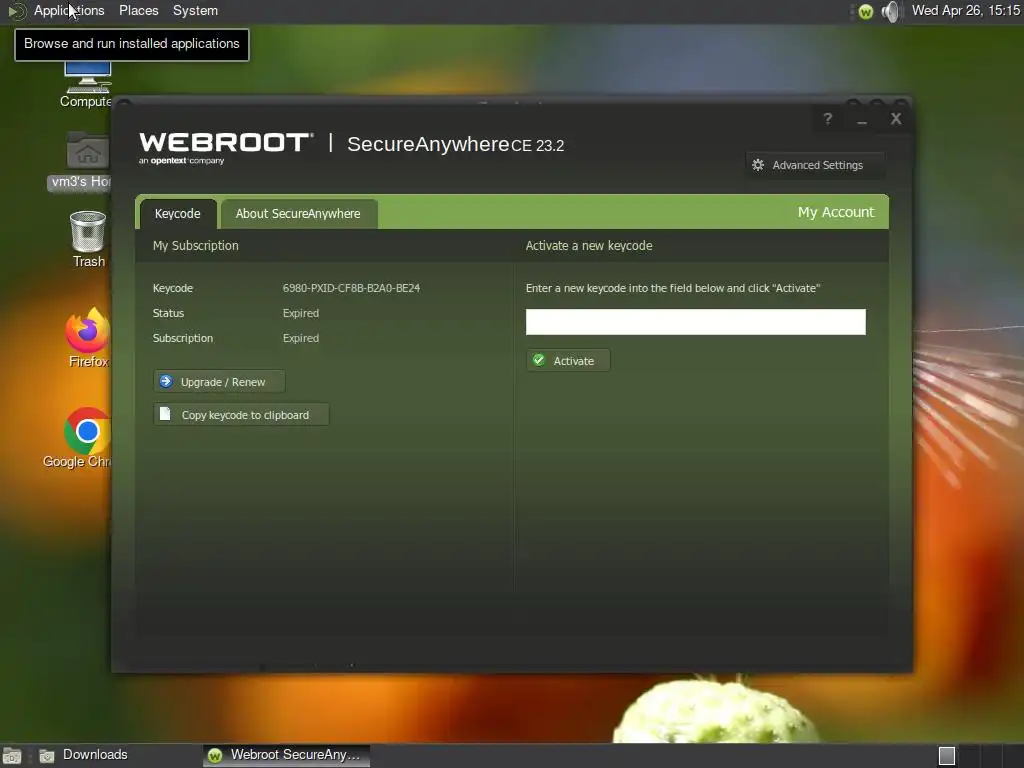Open the Computer desktop icon
The height and width of the screenshot is (768, 1024).
coord(88,84)
